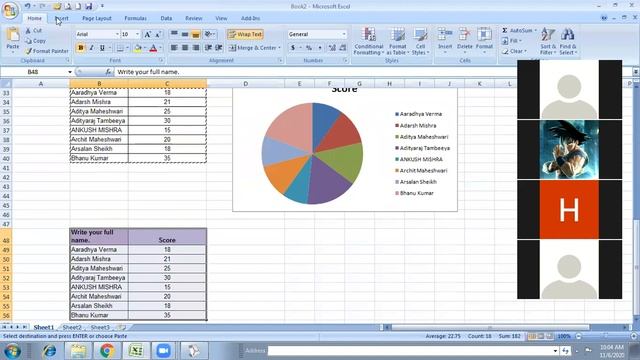Click Save in Quick Access Toolbar
Image resolution: width=640 pixels, height=360 pixels.
click(x=89, y=6)
